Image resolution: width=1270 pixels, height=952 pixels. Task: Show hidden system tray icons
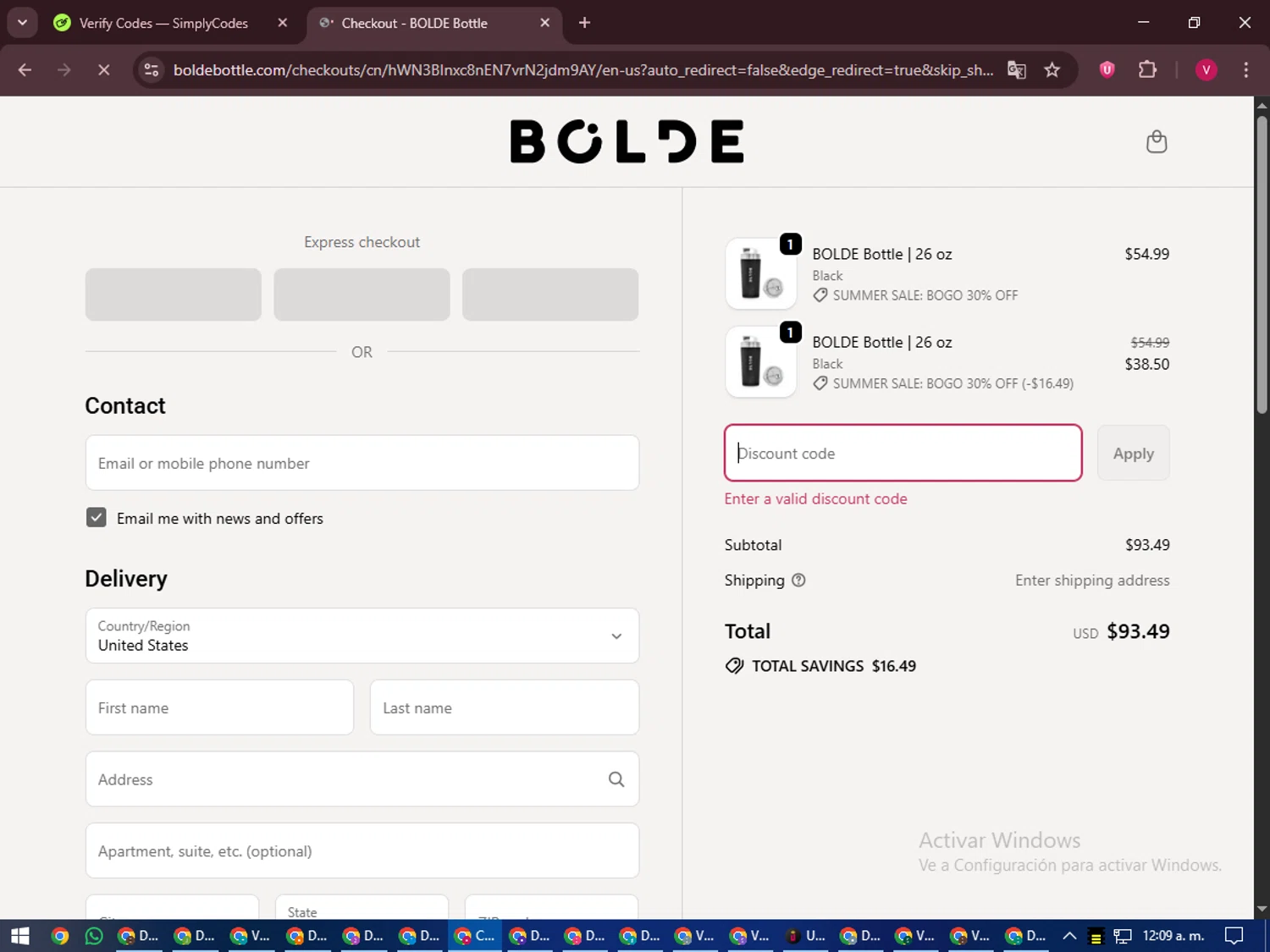[1069, 936]
